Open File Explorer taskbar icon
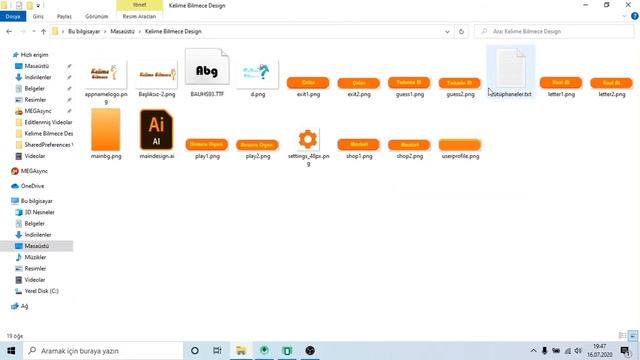640x360 pixels. pos(241,351)
